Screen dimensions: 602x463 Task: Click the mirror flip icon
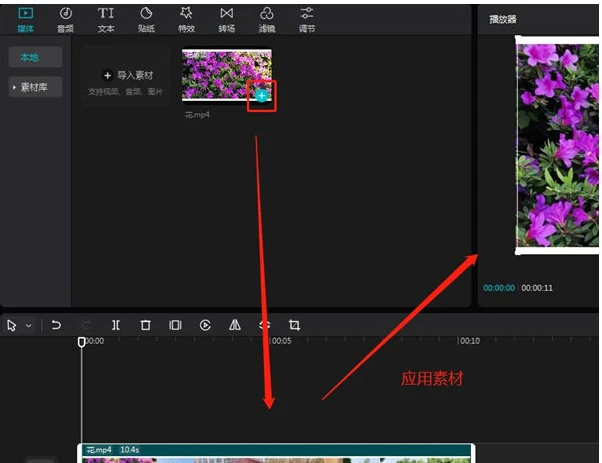point(235,326)
